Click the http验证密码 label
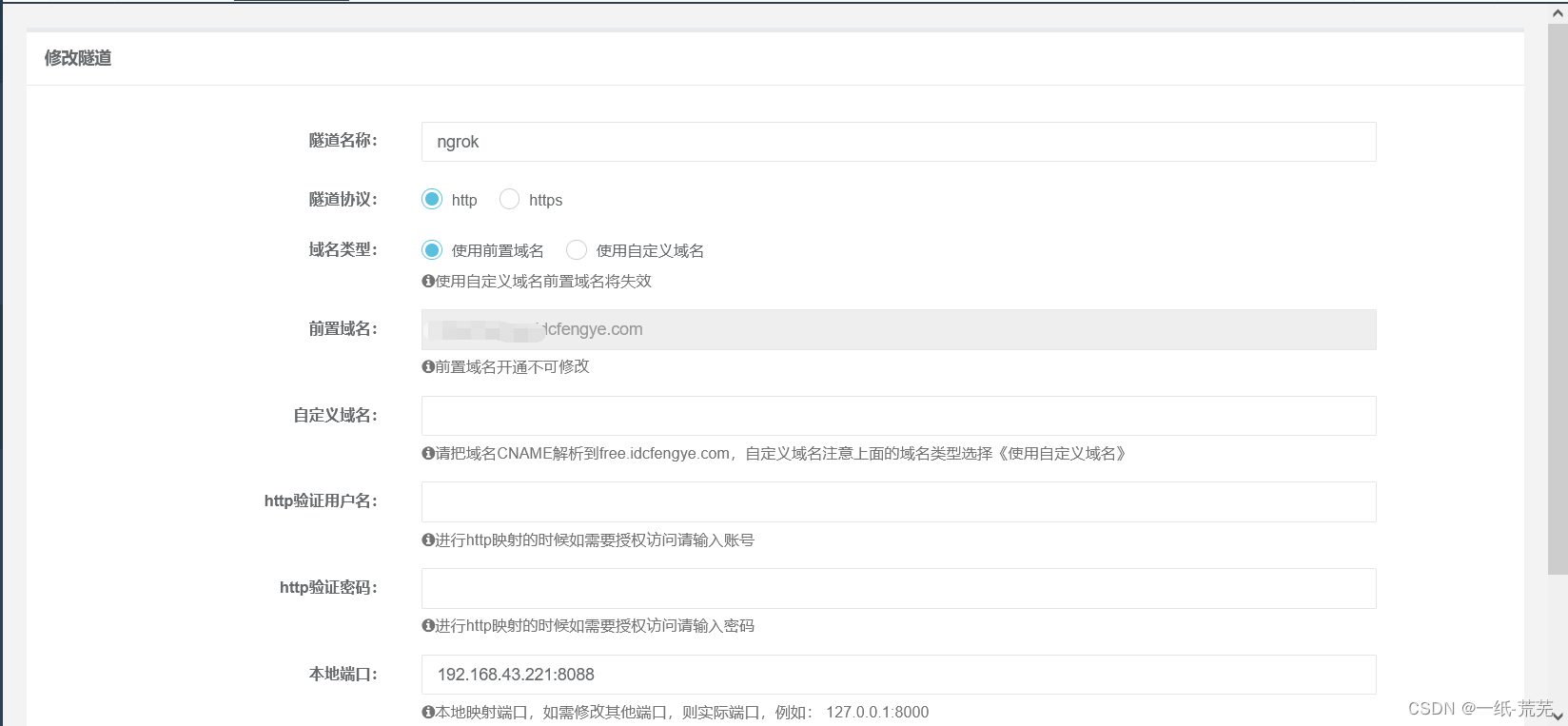Image resolution: width=1568 pixels, height=726 pixels. pos(329,588)
